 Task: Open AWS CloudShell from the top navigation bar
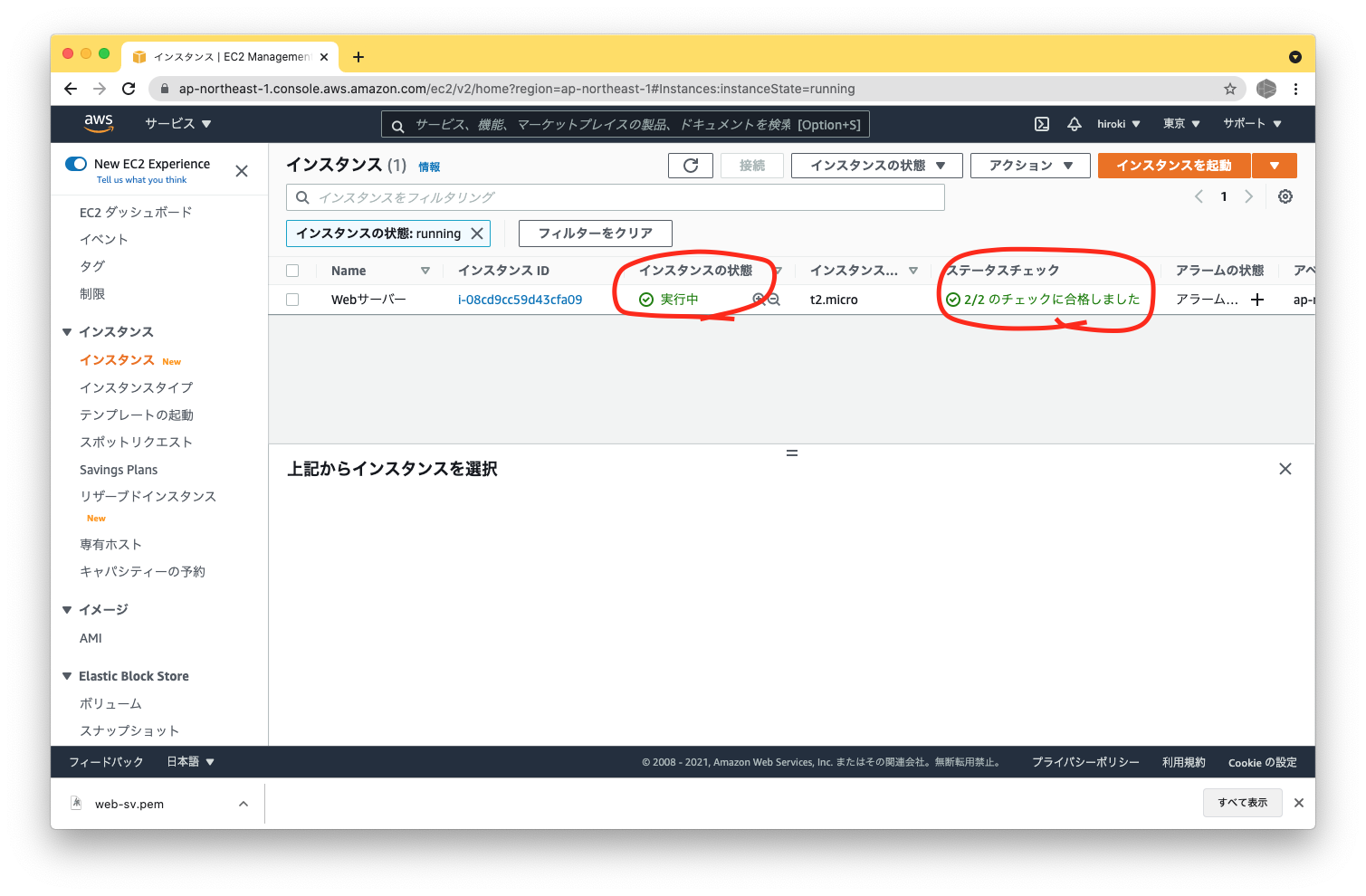[1041, 124]
